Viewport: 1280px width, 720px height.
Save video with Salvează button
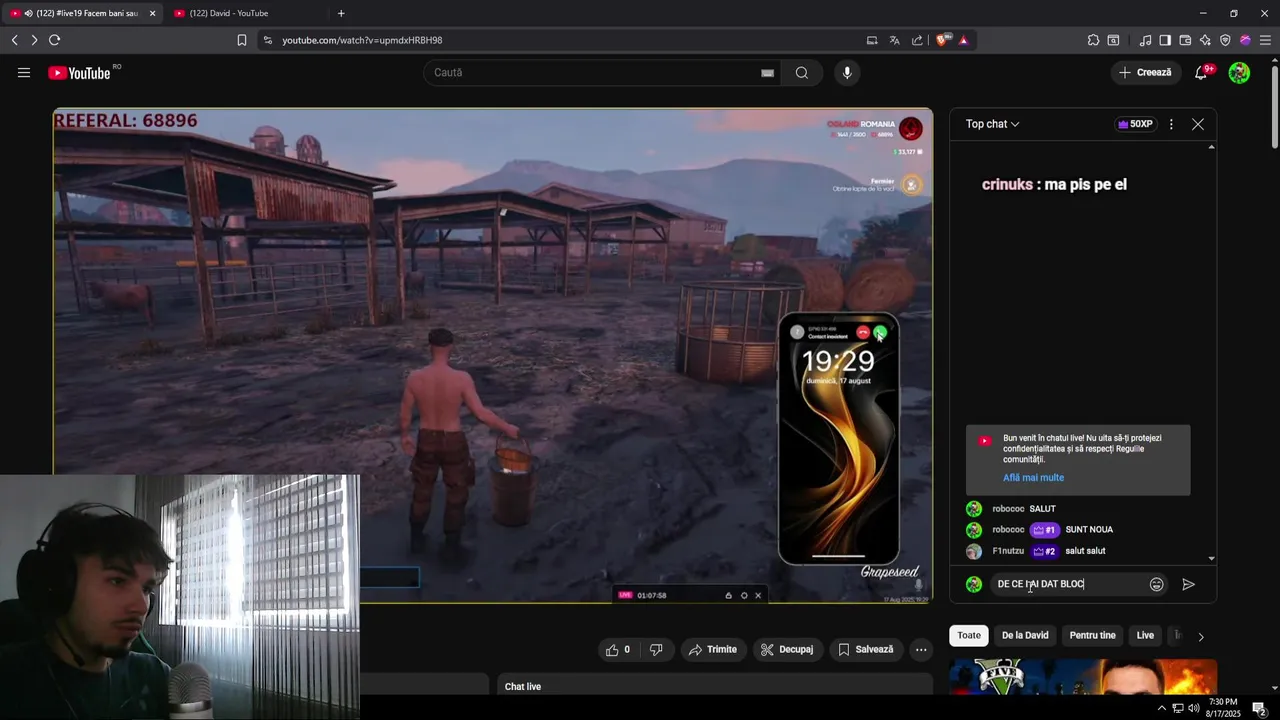[x=866, y=650]
